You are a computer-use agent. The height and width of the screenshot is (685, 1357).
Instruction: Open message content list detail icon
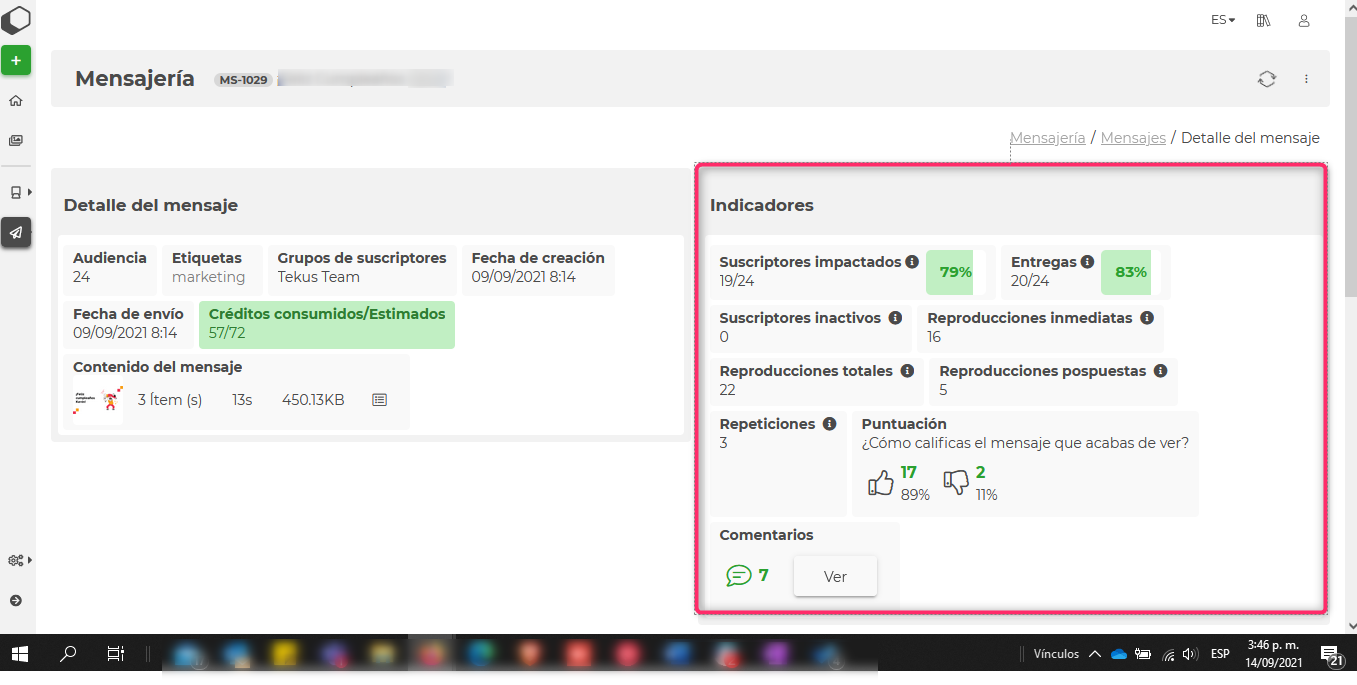coord(379,400)
